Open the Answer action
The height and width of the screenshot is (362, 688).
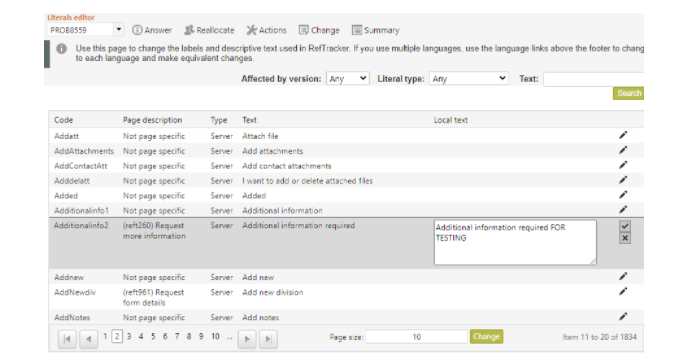152,30
